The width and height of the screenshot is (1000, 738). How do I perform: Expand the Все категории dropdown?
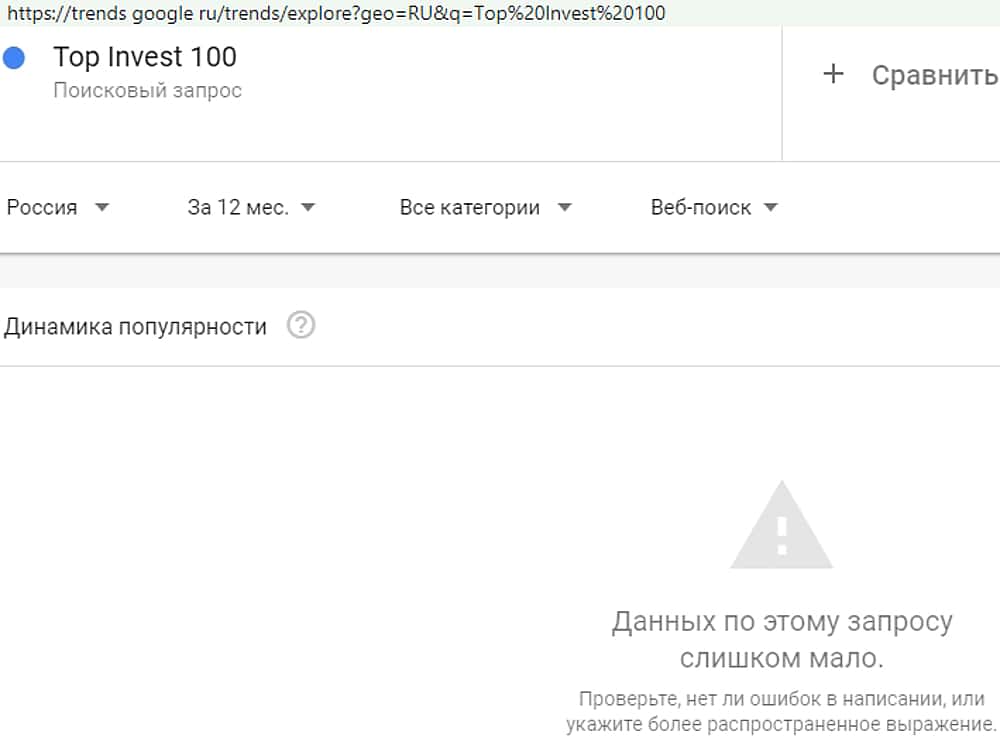point(485,207)
